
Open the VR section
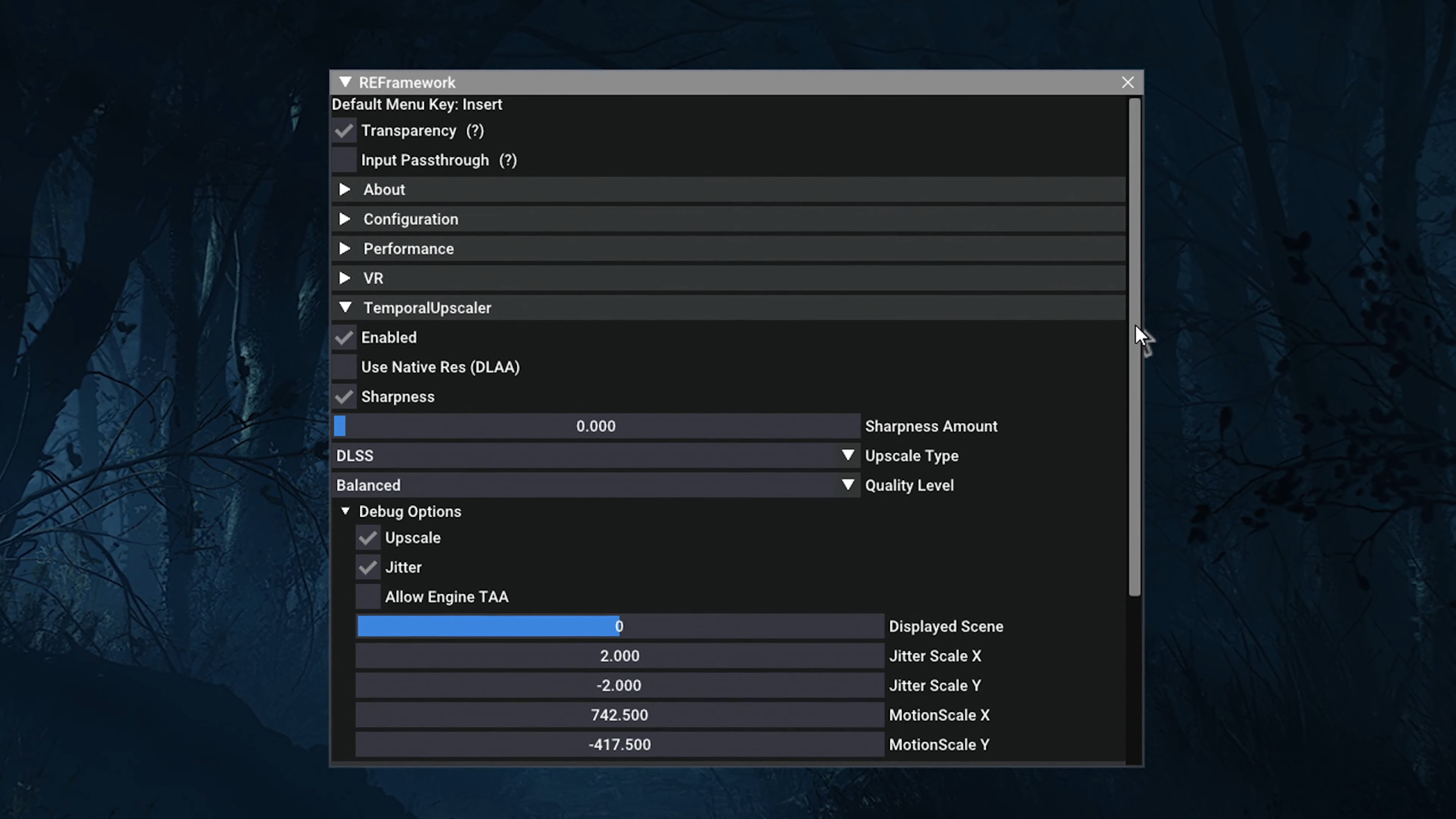(x=373, y=279)
